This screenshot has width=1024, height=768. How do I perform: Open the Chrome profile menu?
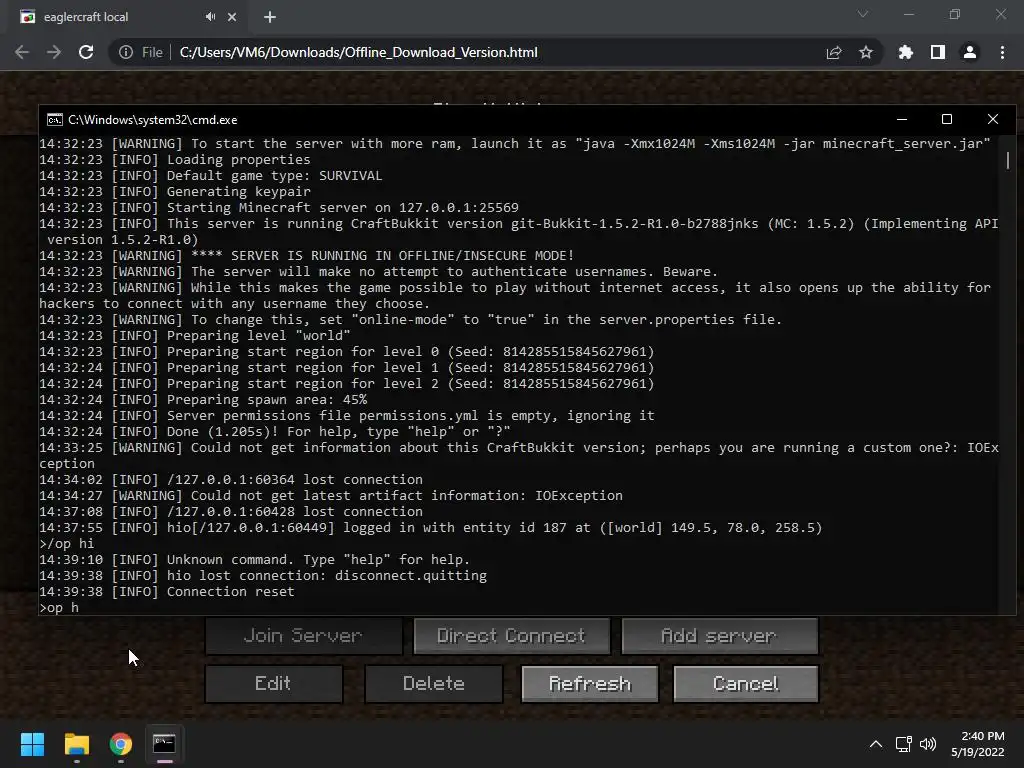click(970, 52)
